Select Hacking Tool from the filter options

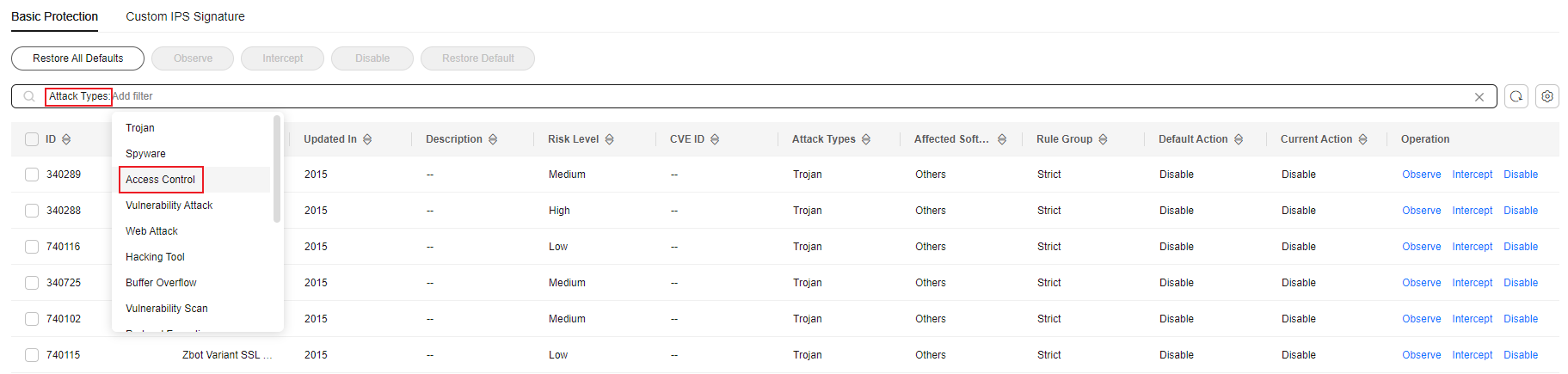155,257
